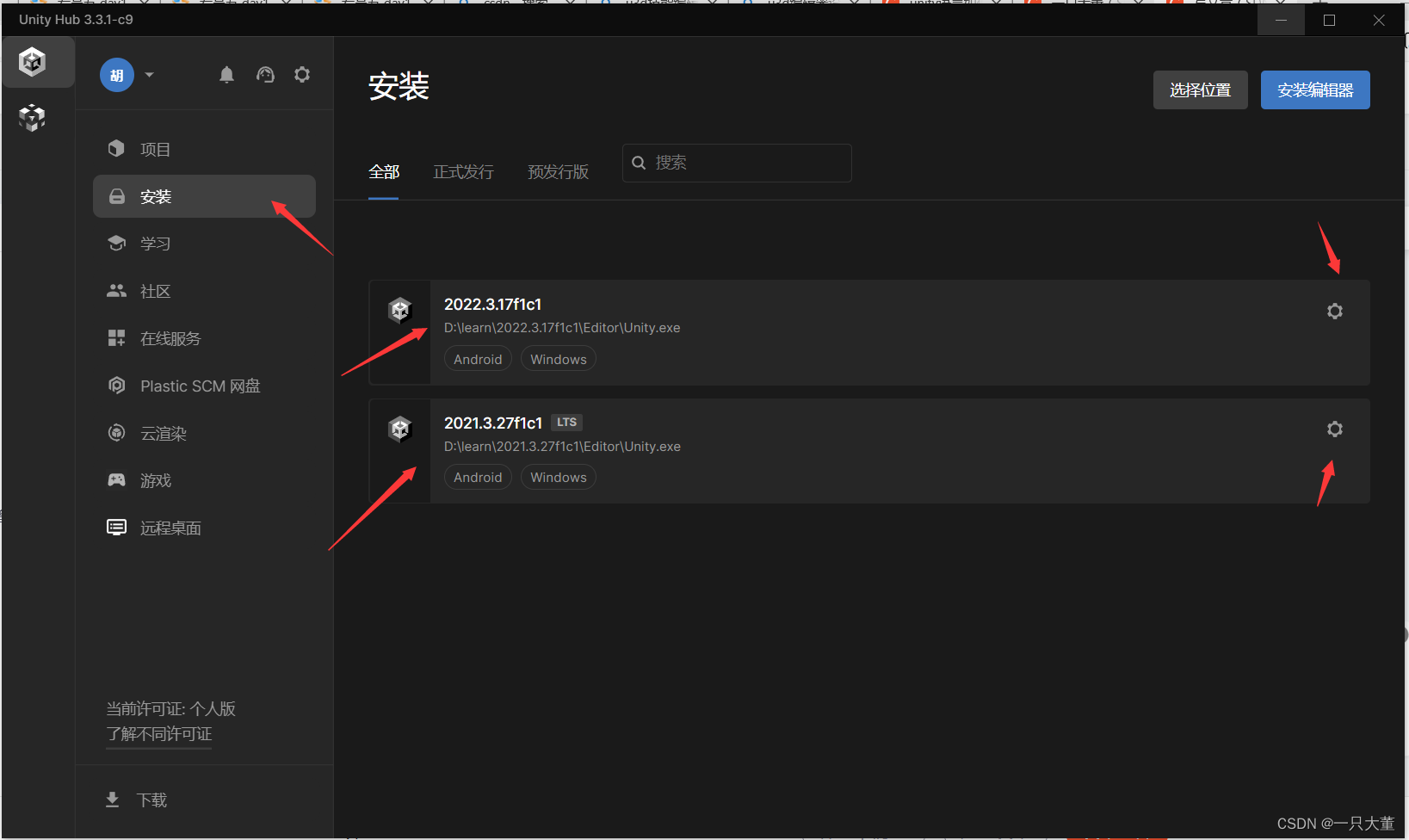Switch to the 正式发行 tab
The height and width of the screenshot is (840, 1409).
pos(463,172)
